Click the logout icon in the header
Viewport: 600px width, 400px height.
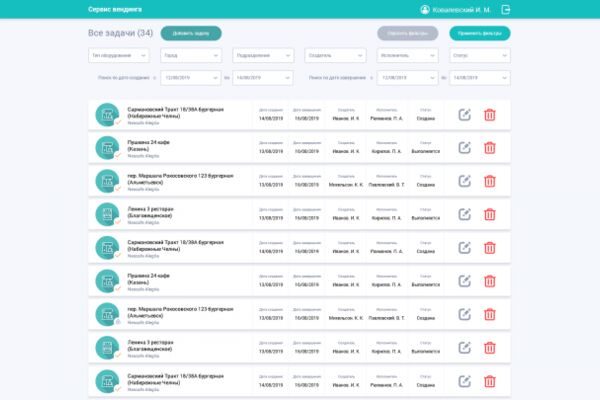pyautogui.click(x=505, y=10)
